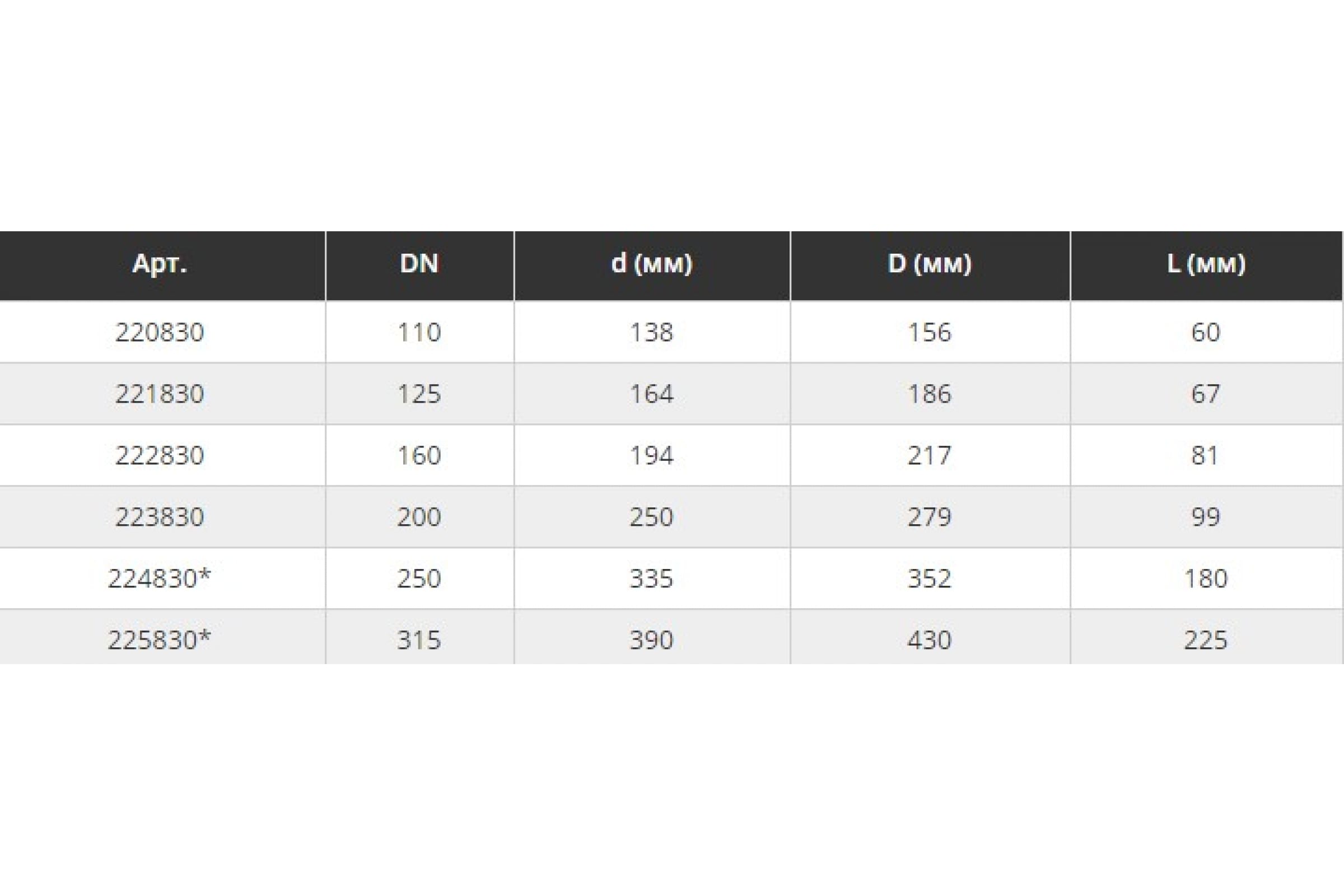Click article number 224830*

pyautogui.click(x=160, y=578)
